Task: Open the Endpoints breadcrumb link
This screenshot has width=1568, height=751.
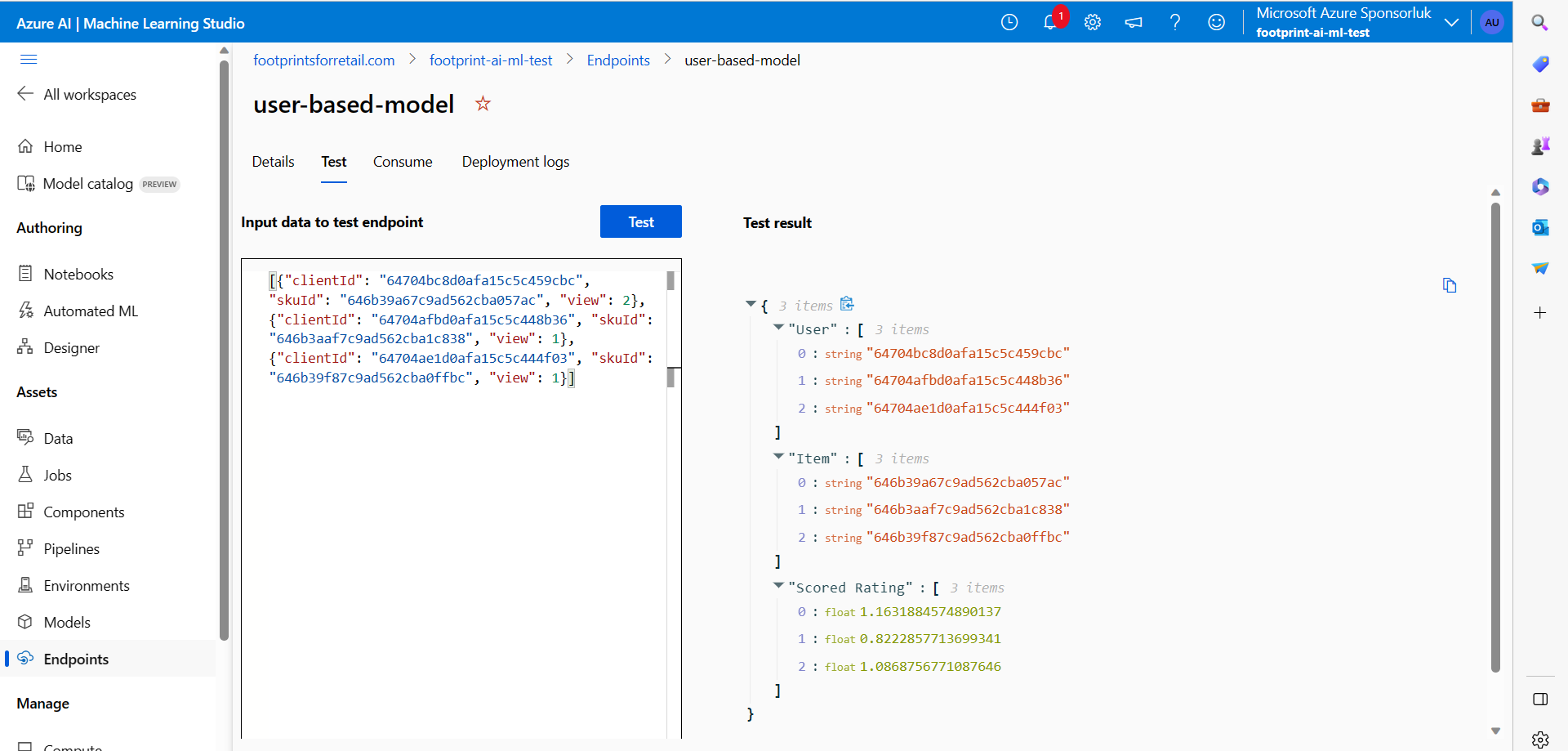Action: pyautogui.click(x=618, y=60)
